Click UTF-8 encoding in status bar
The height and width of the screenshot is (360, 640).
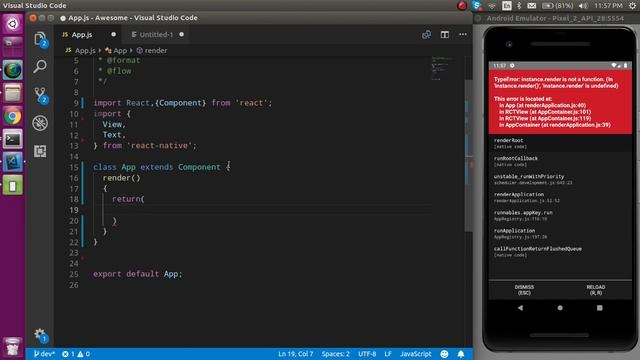367,354
